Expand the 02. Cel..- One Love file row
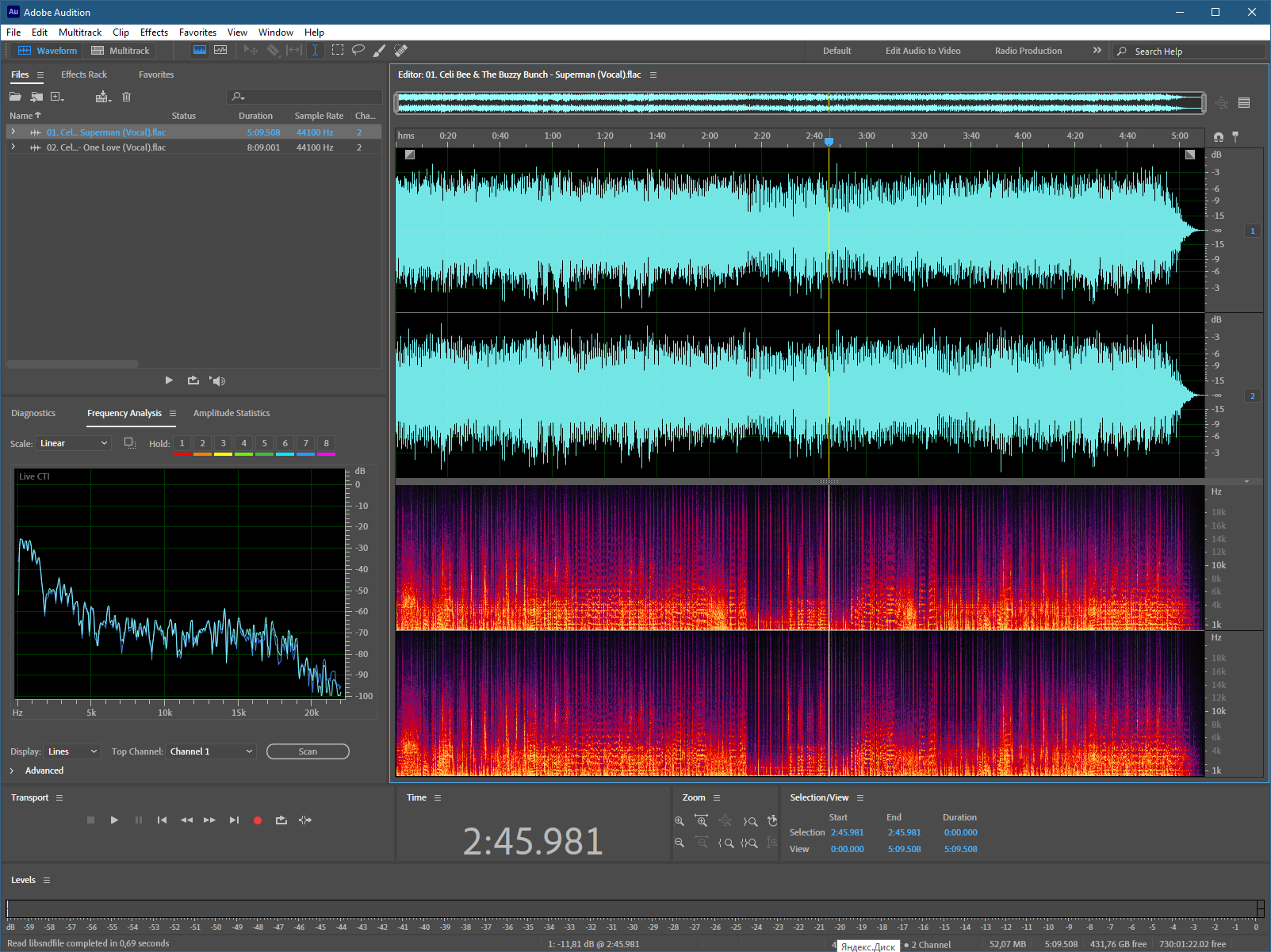 pos(13,147)
